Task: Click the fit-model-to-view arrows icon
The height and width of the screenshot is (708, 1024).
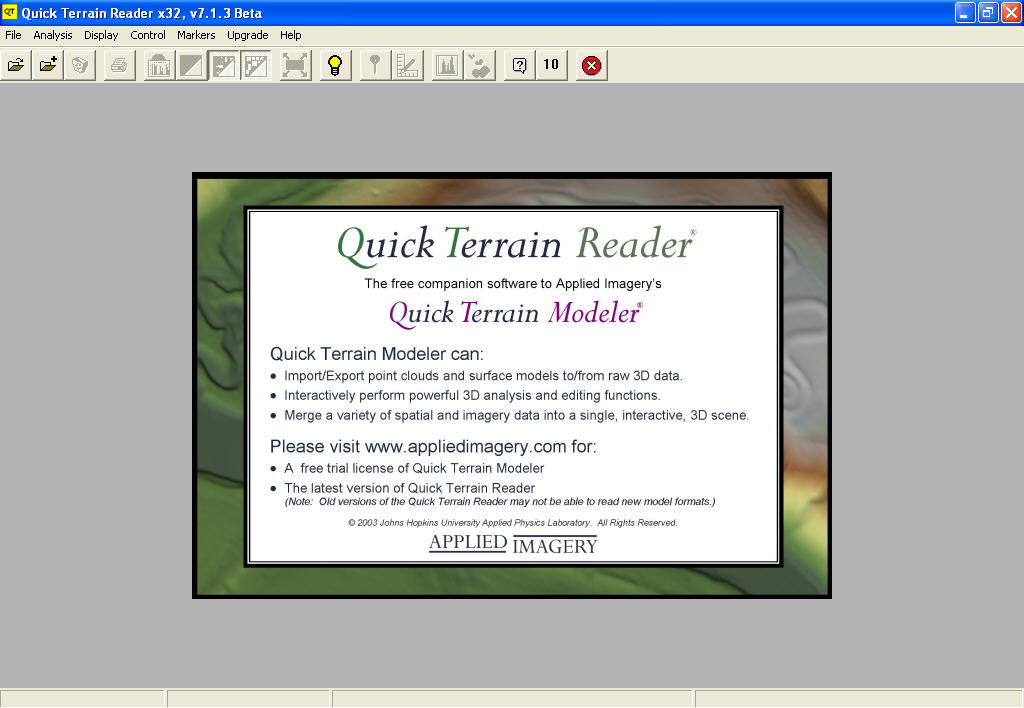Action: tap(294, 64)
